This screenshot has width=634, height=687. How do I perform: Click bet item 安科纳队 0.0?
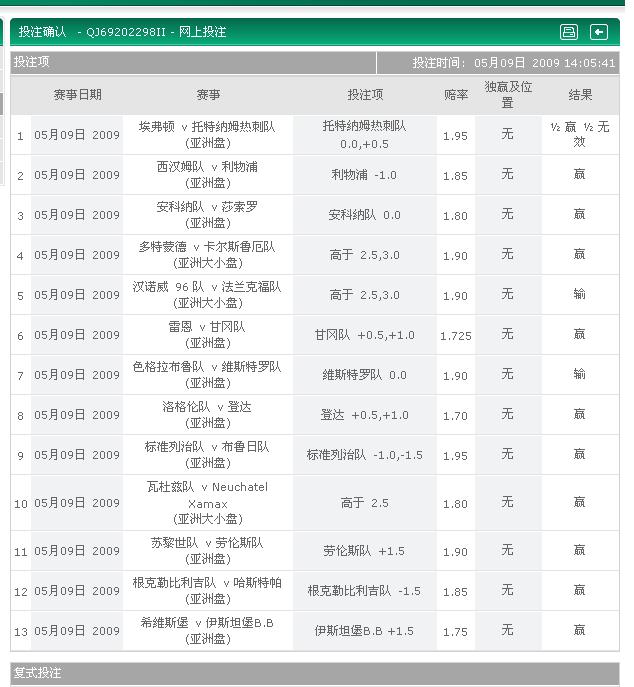coord(365,215)
